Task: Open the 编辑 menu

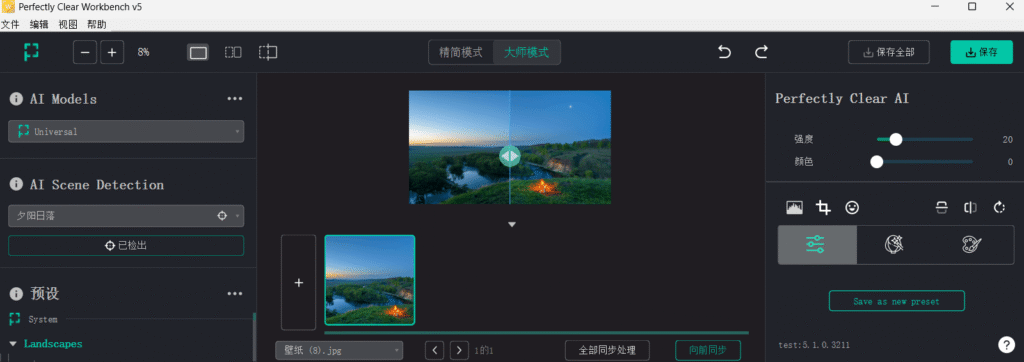Action: pos(39,25)
